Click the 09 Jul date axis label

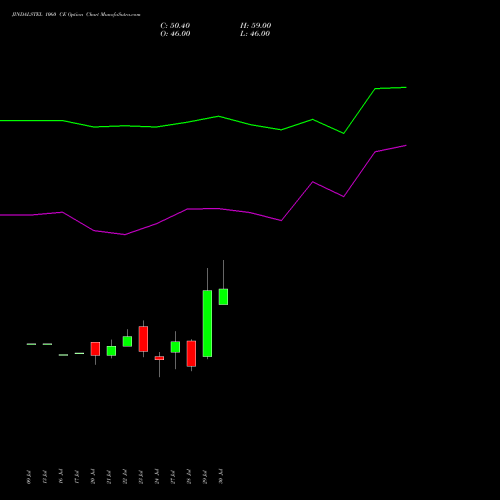click(29, 476)
